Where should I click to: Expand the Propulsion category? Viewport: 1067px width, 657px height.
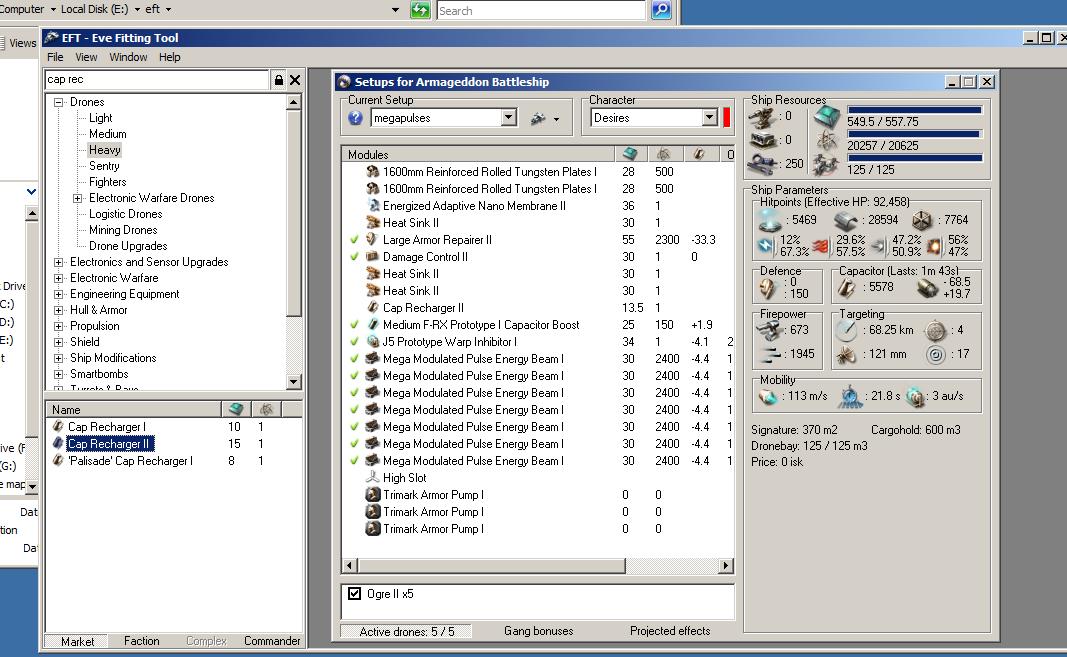click(59, 326)
